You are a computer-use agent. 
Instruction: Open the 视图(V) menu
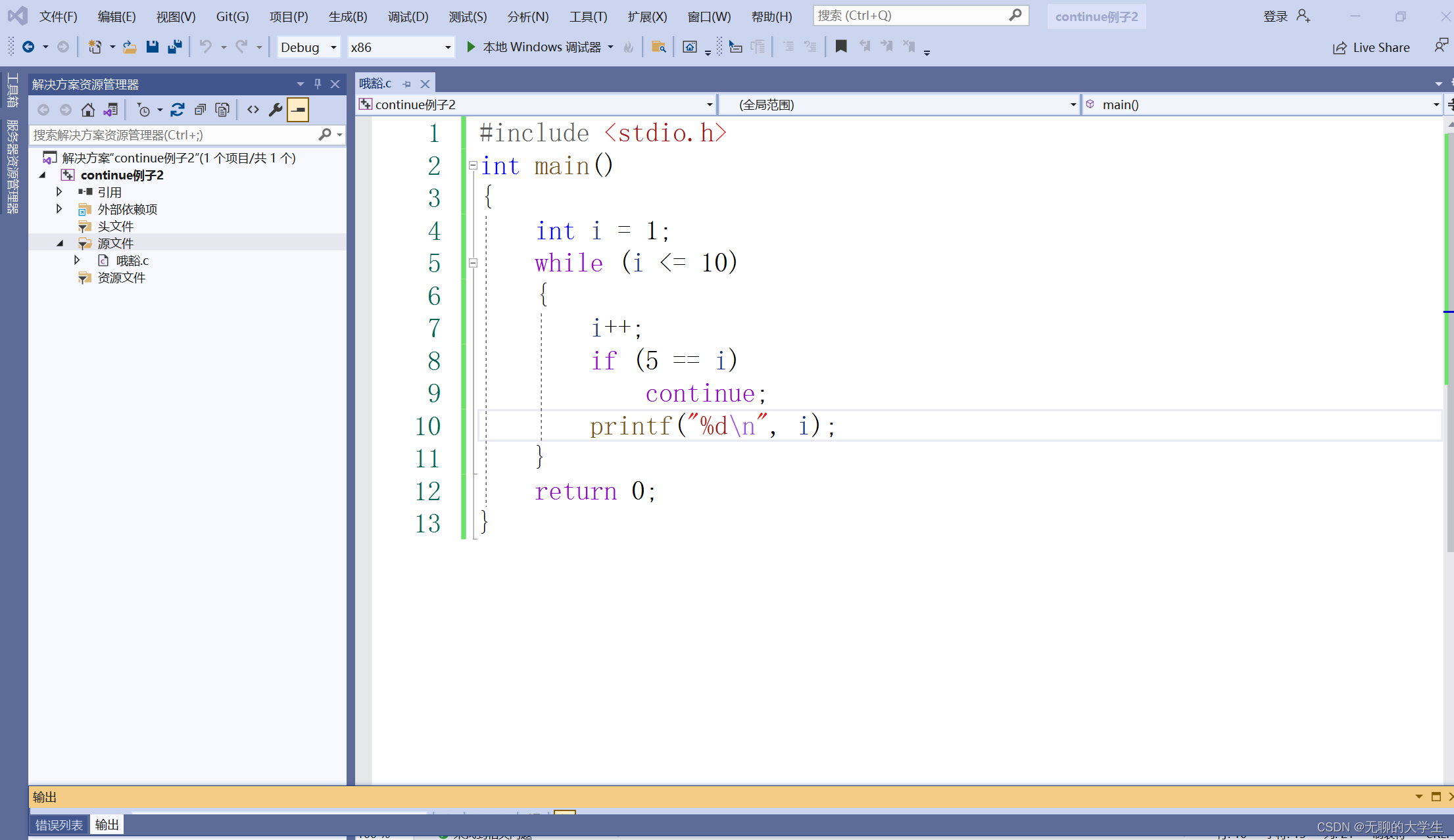pyautogui.click(x=176, y=16)
